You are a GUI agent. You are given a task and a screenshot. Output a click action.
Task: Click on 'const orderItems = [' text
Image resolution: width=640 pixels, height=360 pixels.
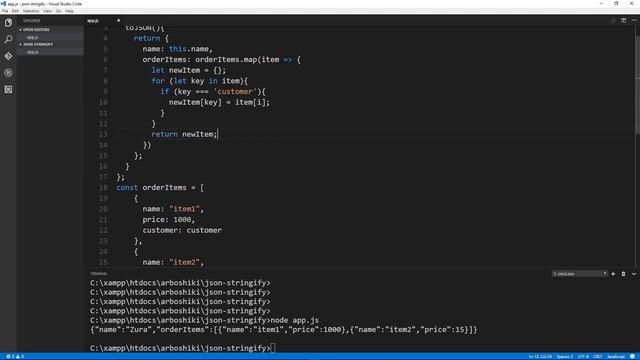point(160,188)
